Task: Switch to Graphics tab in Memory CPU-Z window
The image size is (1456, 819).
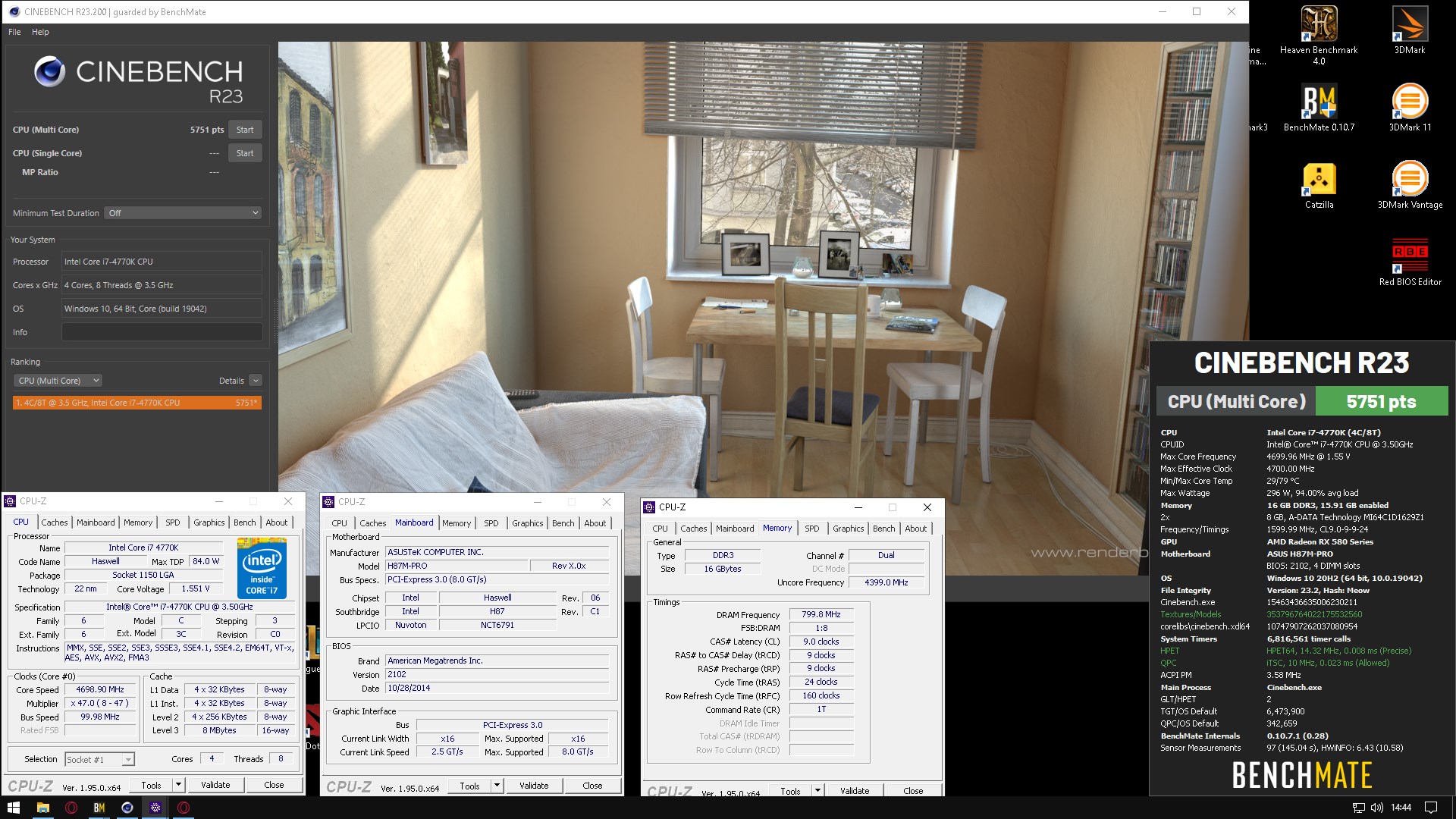Action: coord(848,529)
